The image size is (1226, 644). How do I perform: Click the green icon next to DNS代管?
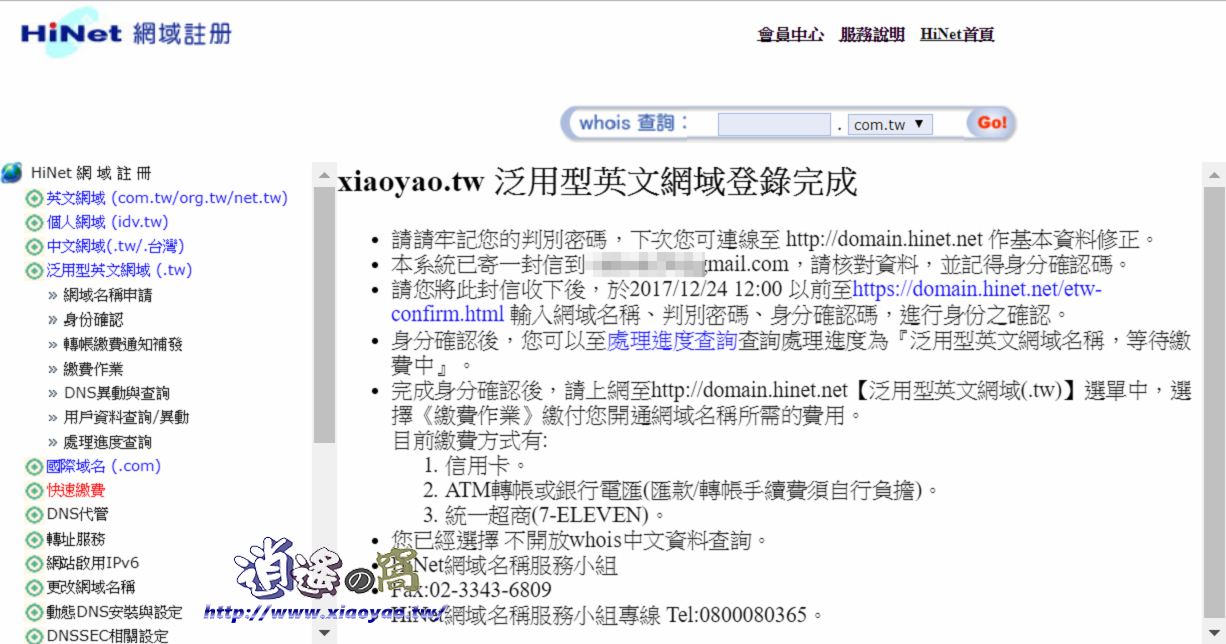point(34,514)
